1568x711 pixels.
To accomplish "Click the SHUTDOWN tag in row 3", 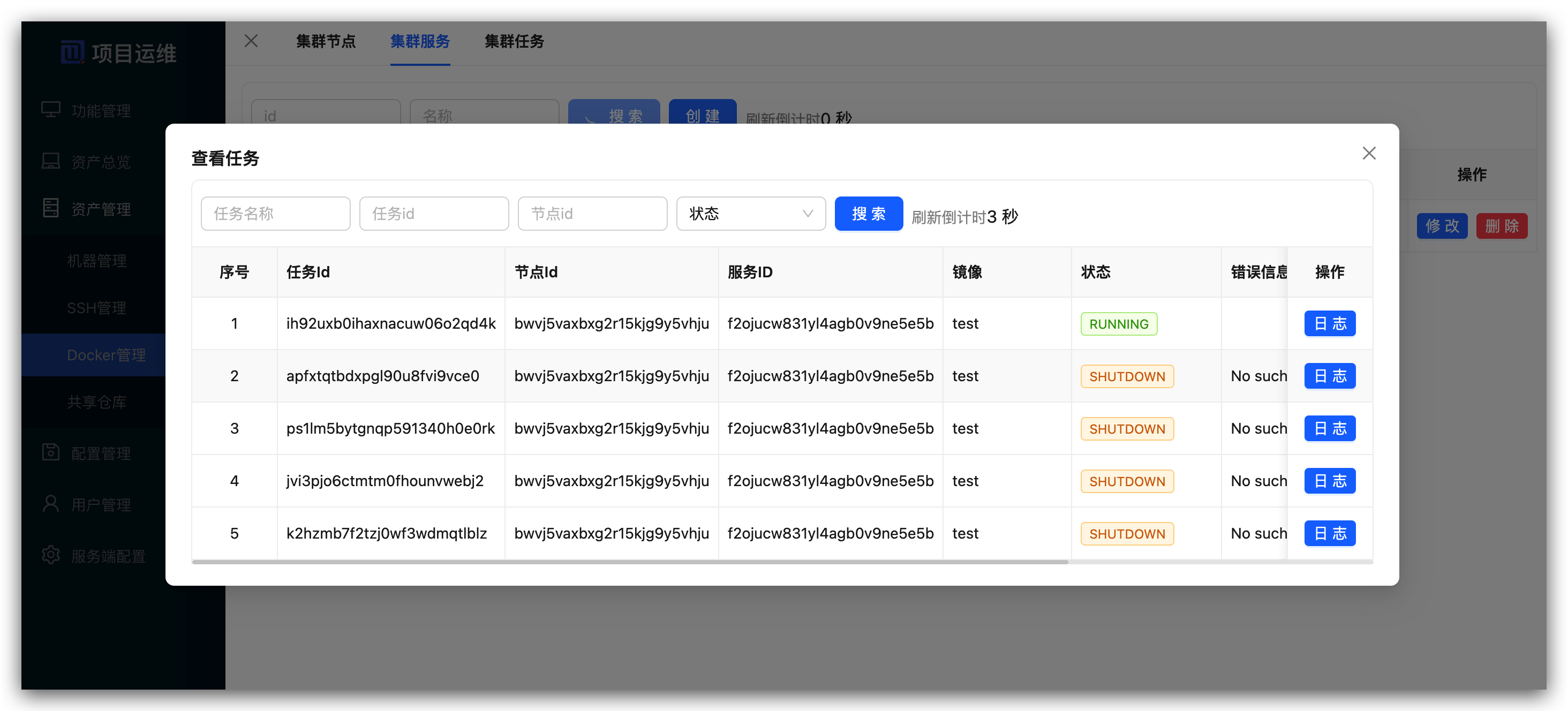I will [1127, 428].
